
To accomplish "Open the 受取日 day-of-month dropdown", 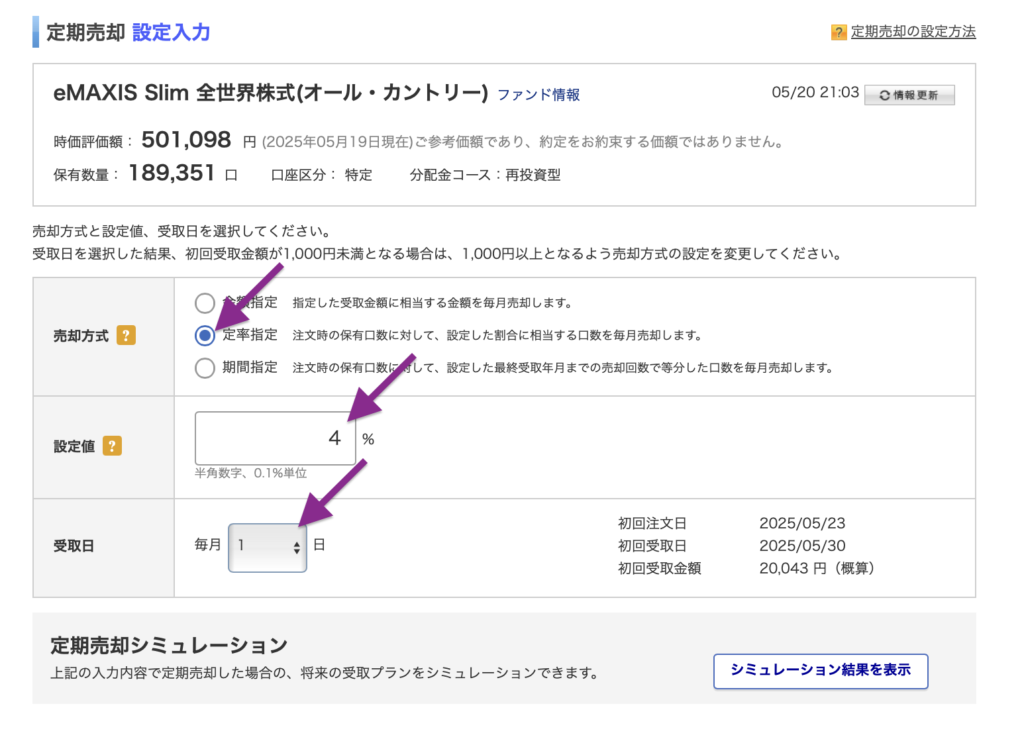I will click(267, 547).
